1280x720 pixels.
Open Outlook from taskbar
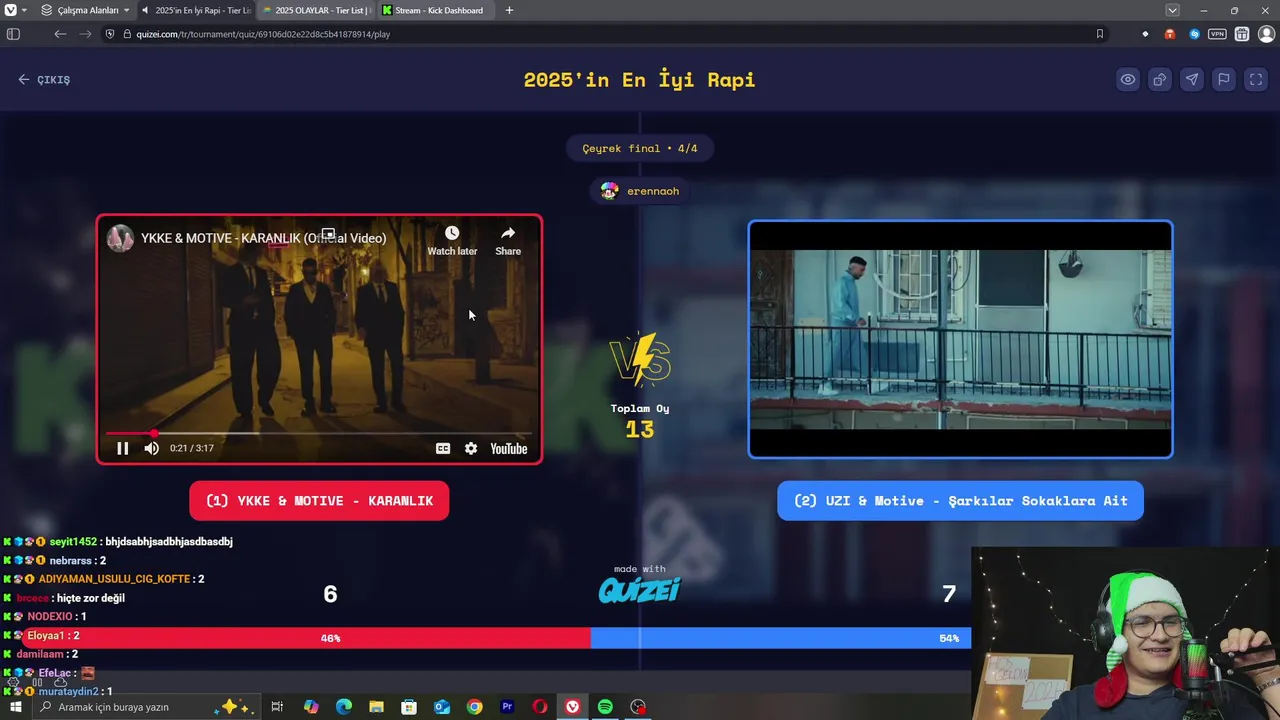[442, 707]
